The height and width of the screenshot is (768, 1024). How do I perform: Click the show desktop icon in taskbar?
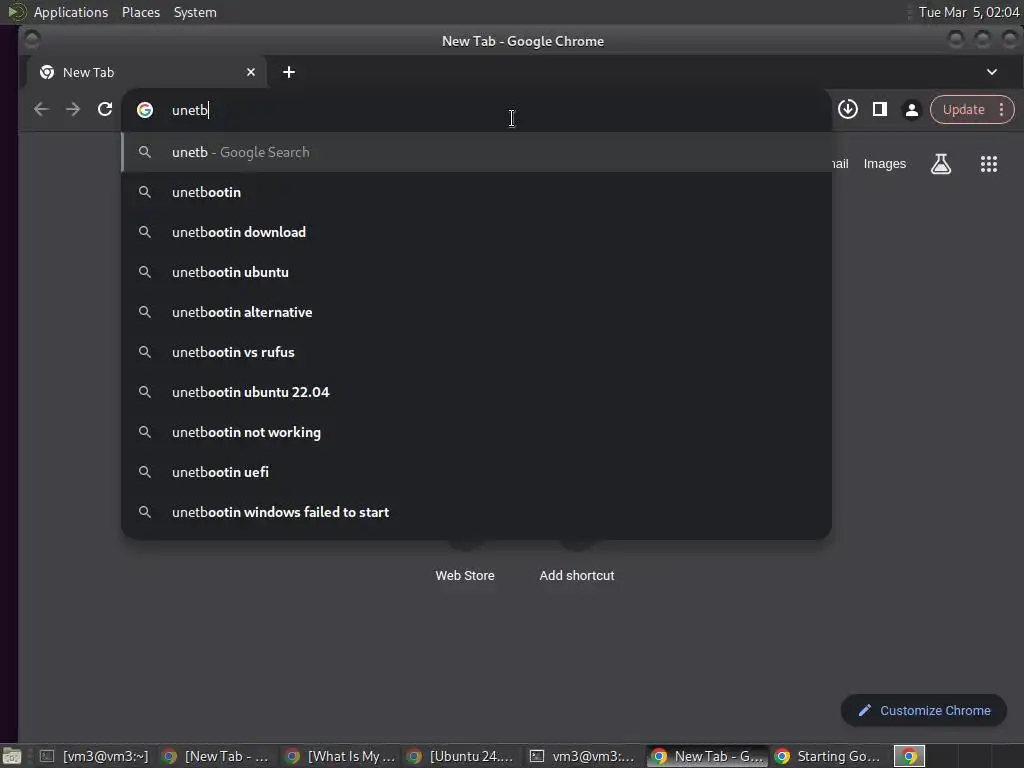coord(12,756)
